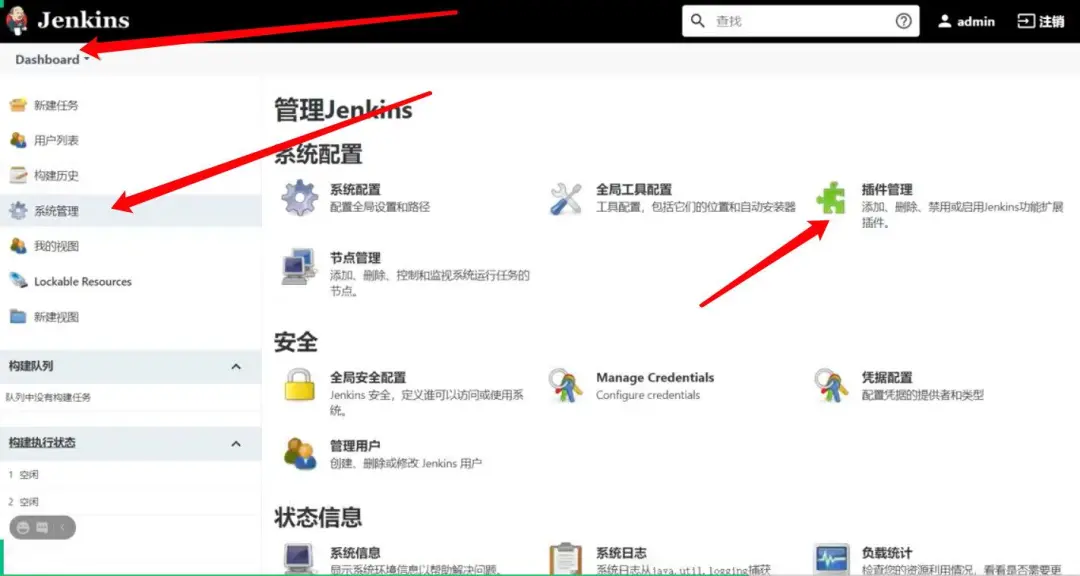Viewport: 1080px width, 576px height.
Task: Open 构建历史 in the sidebar
Action: click(x=56, y=176)
